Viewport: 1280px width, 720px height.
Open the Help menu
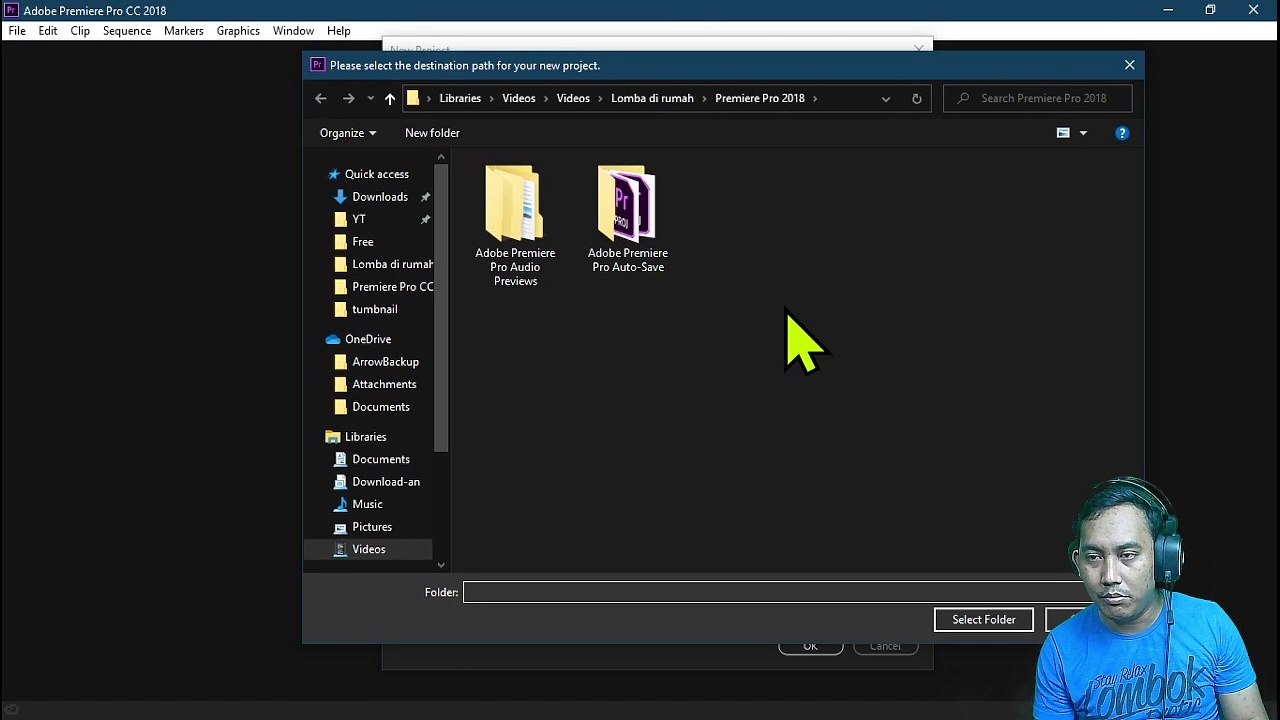click(339, 31)
